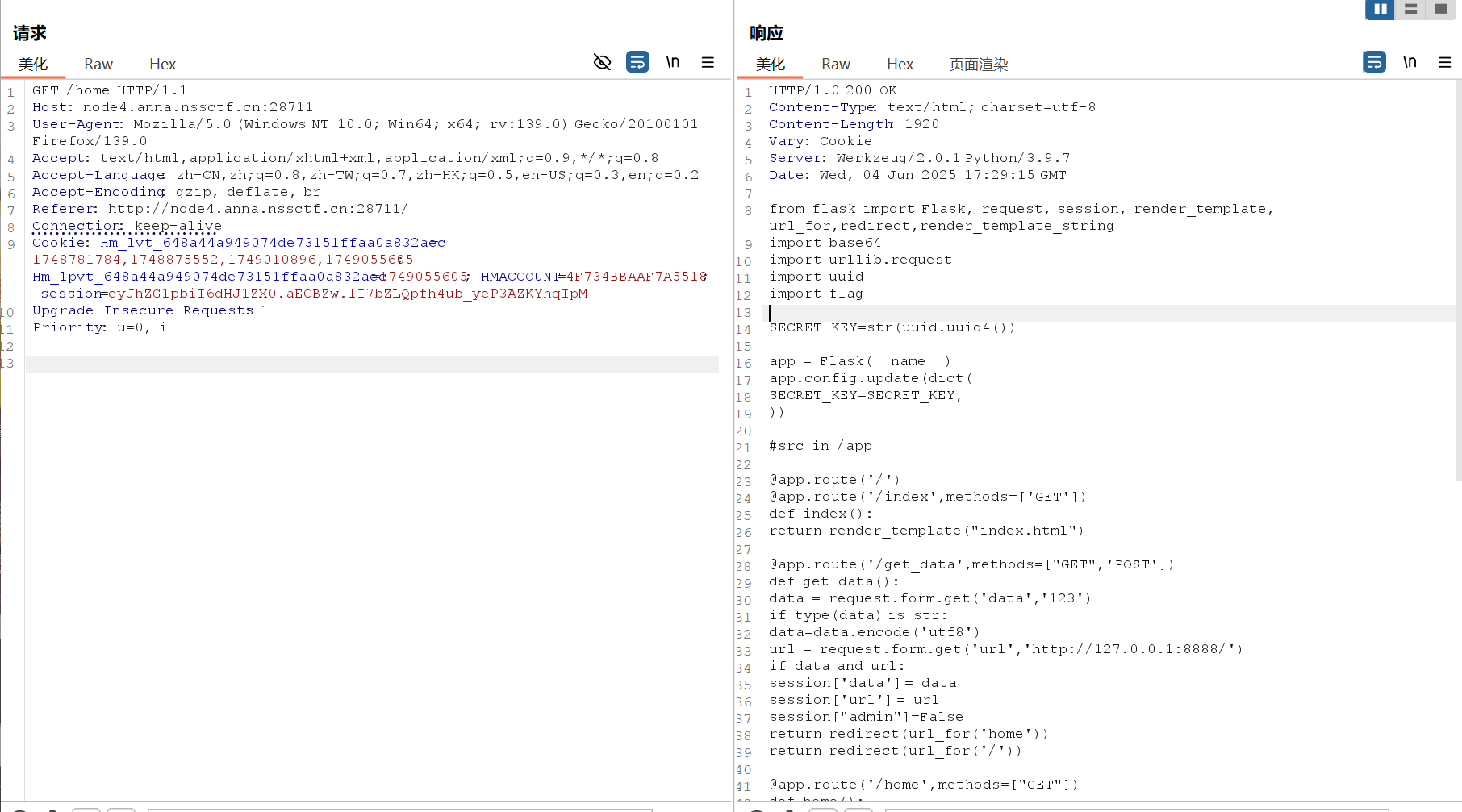1462x812 pixels.
Task: Open the request Hex tab
Action: pos(162,65)
